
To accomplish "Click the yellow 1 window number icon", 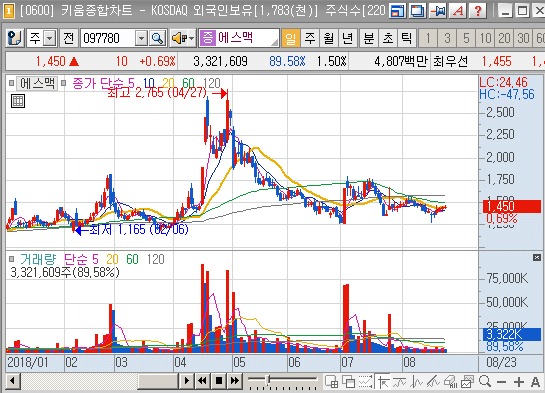I will pyautogui.click(x=8, y=10).
